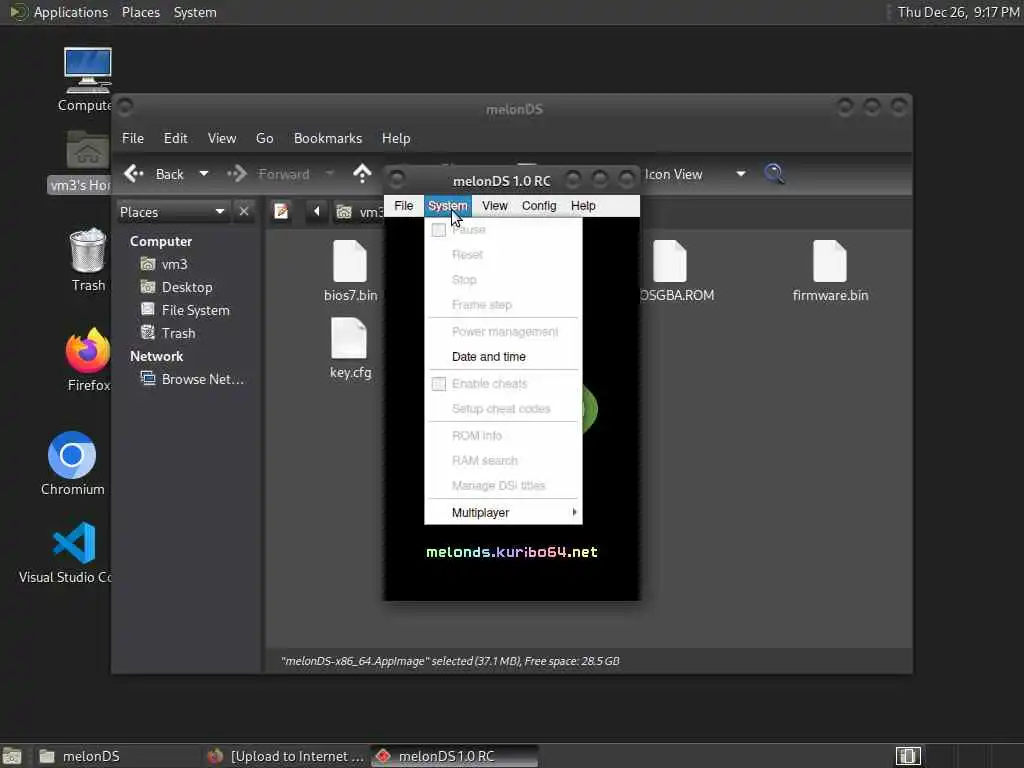1024x768 pixels.
Task: Open file manager View menu
Action: (222, 138)
